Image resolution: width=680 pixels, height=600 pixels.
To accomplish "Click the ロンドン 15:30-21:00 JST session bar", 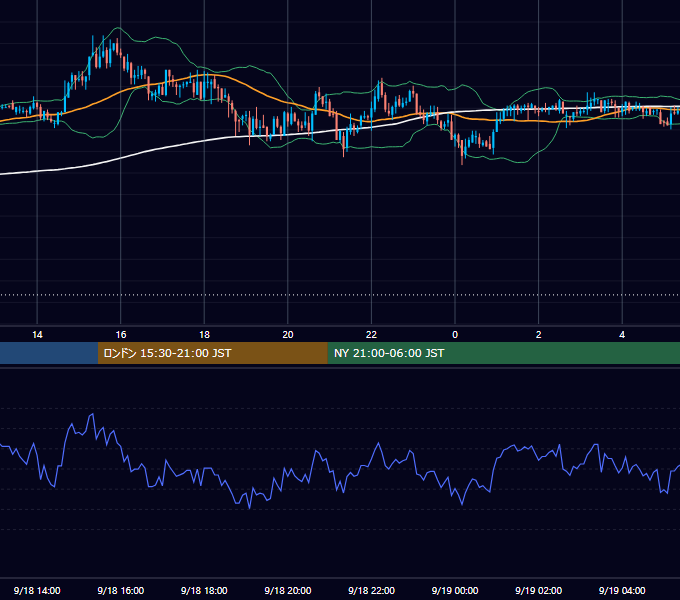I will pos(212,353).
